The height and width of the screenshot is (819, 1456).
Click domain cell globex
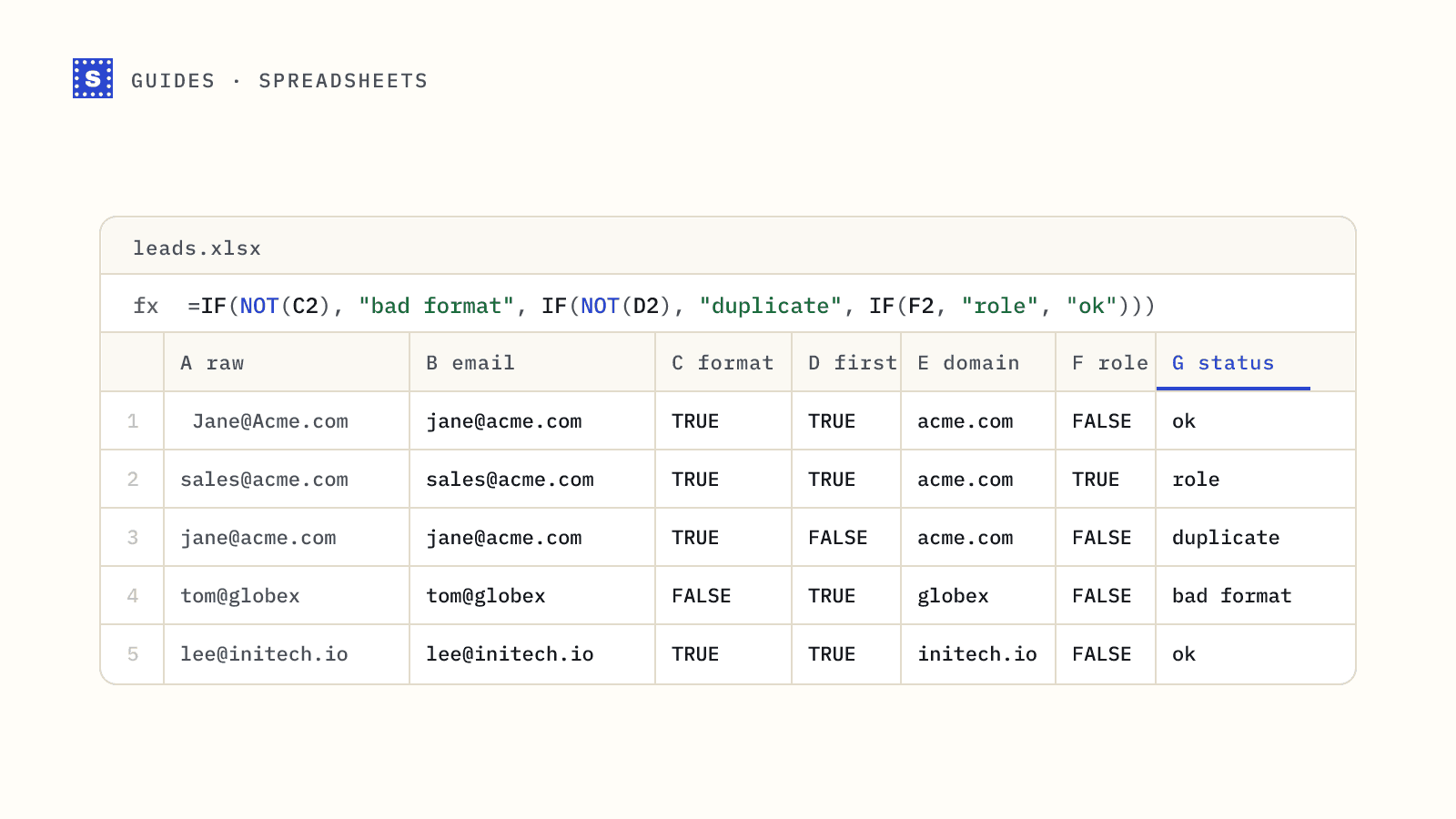[978, 596]
